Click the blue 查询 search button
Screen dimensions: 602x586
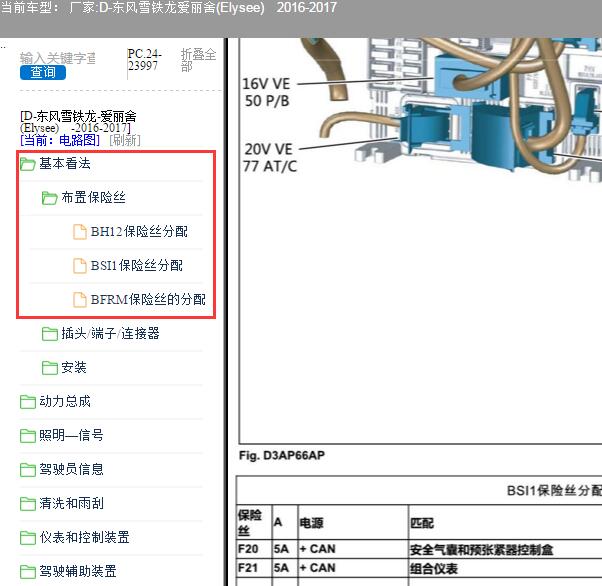point(43,72)
